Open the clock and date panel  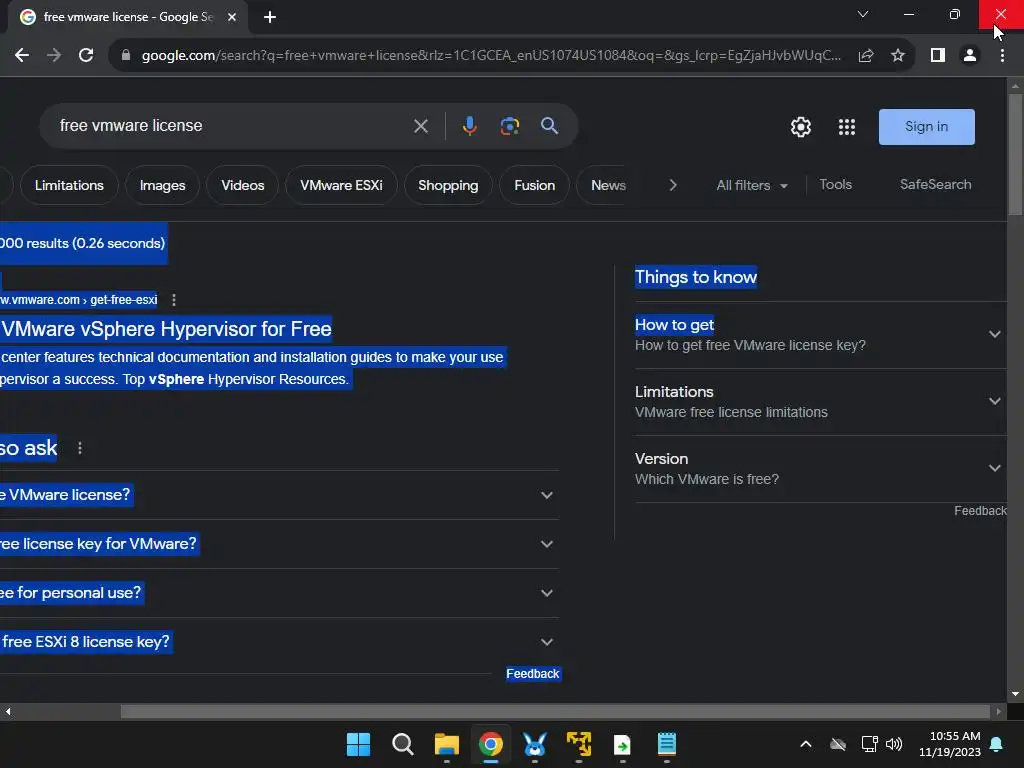950,744
